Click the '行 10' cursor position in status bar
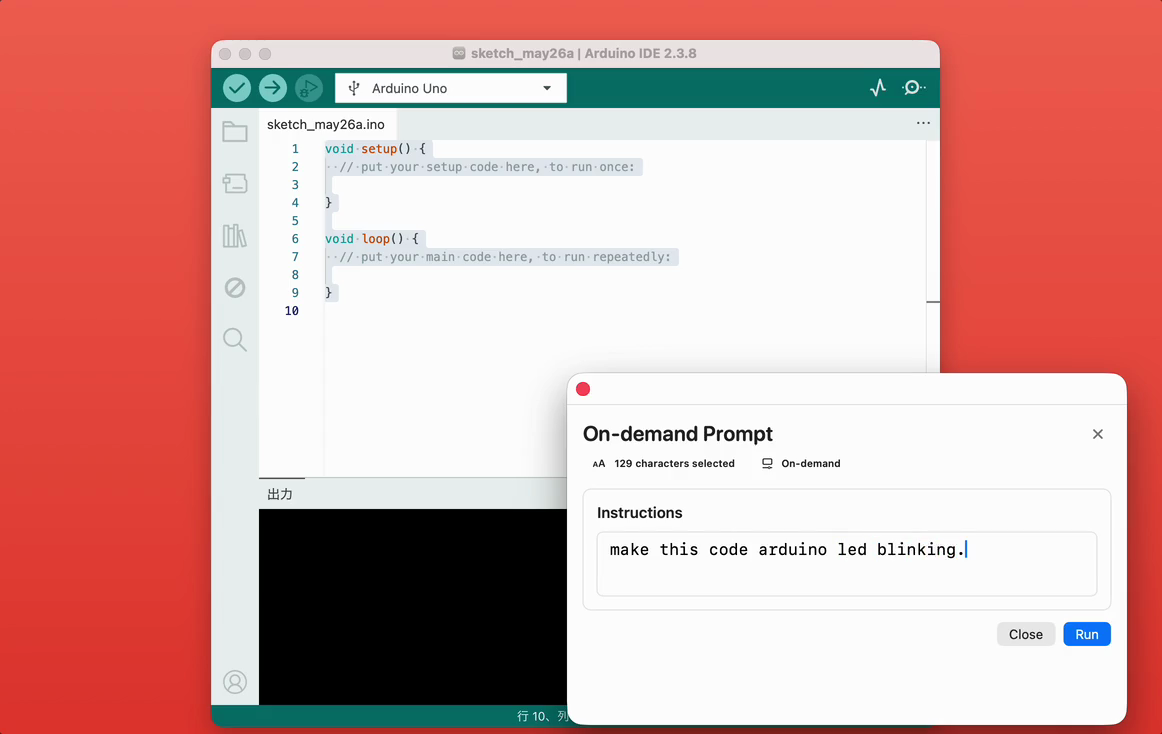Image resolution: width=1162 pixels, height=734 pixels. (533, 716)
